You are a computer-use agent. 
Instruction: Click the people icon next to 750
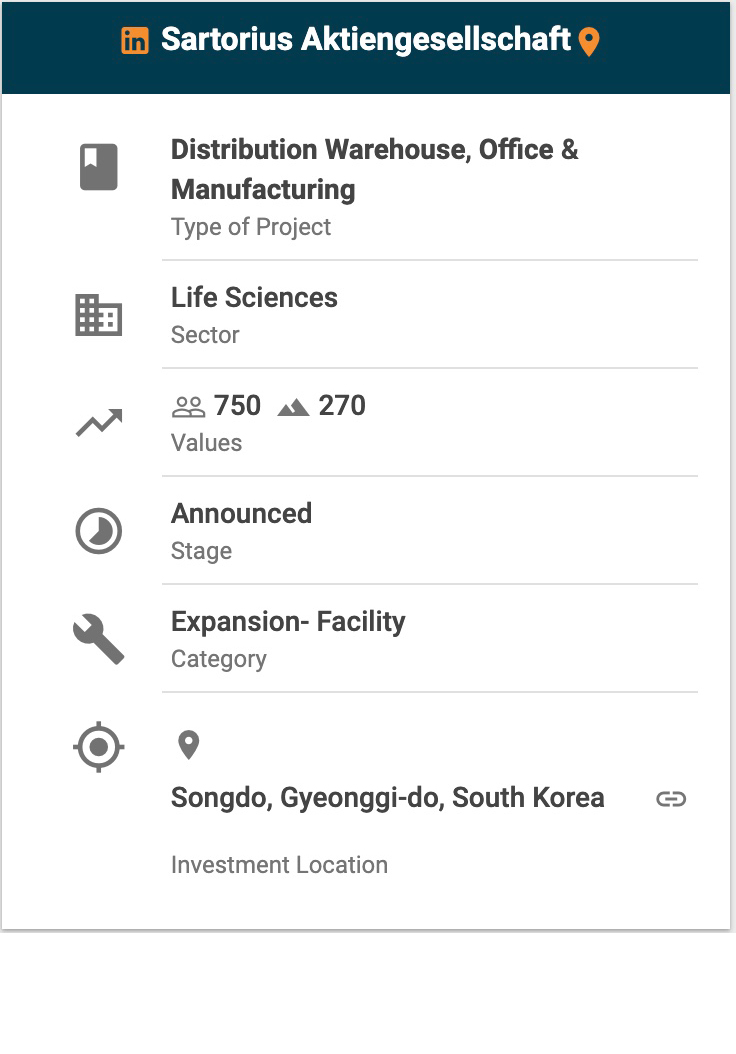188,407
